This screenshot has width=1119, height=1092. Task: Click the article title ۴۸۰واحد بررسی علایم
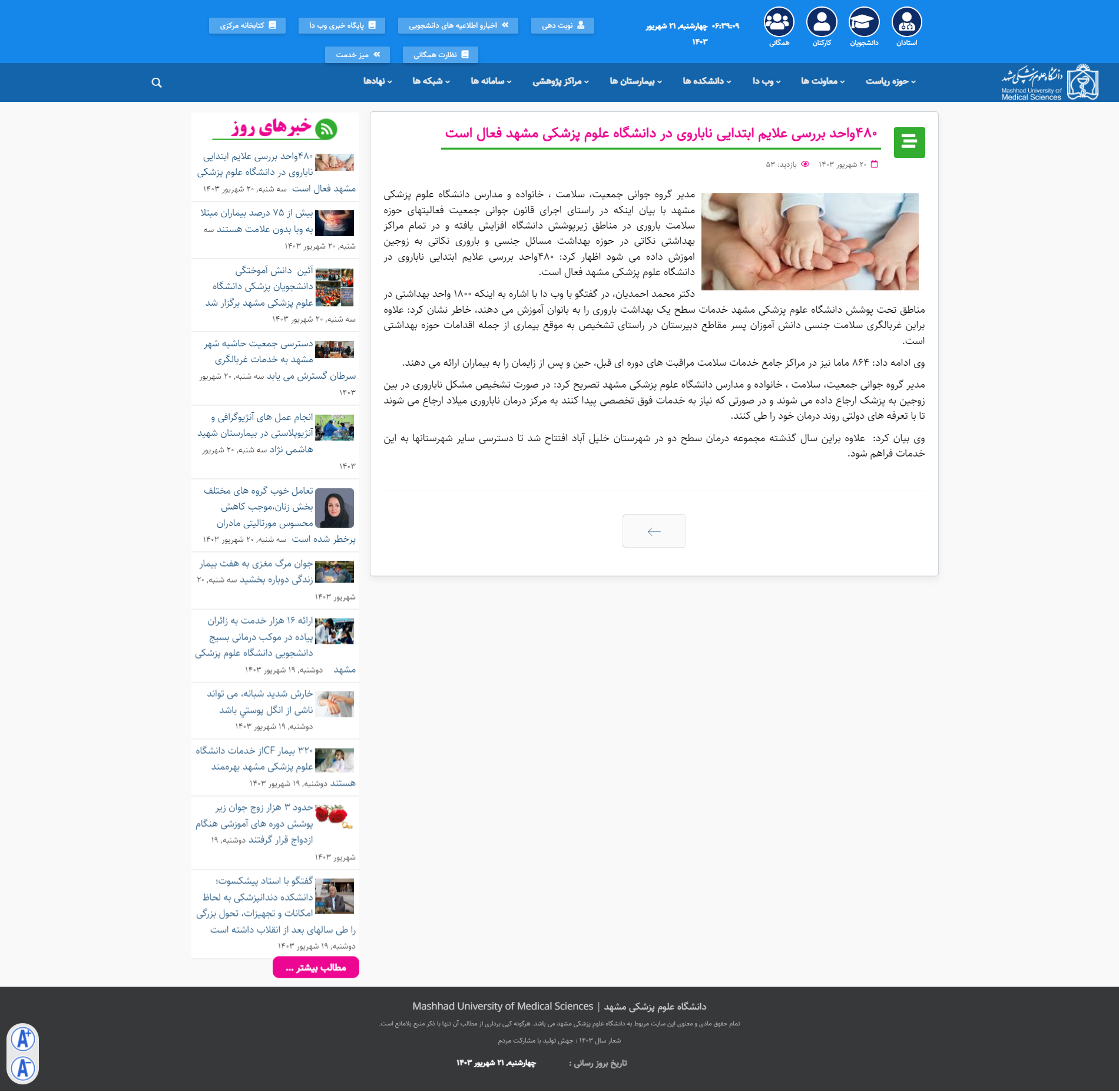(661, 133)
